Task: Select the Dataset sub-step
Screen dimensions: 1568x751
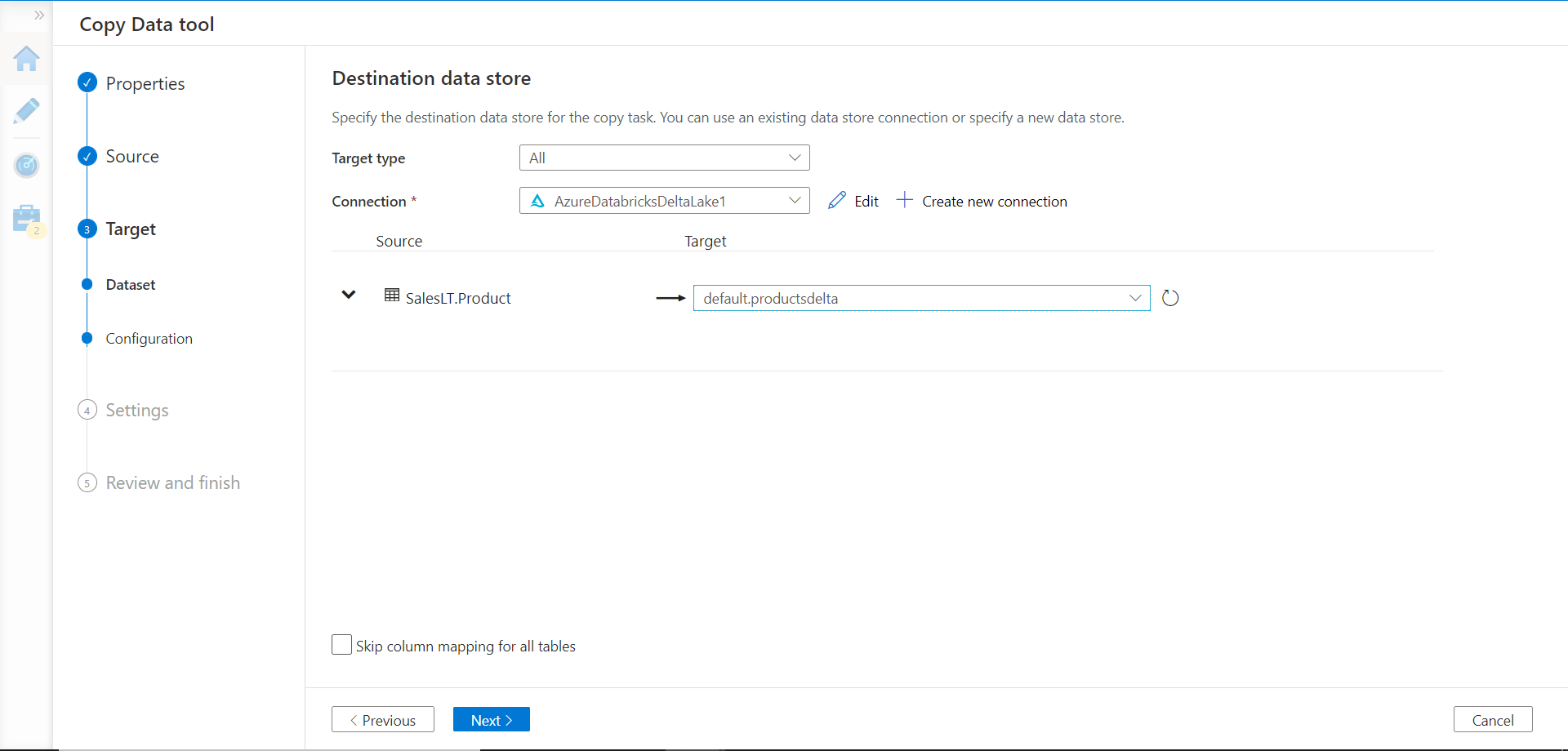Action: 131,285
